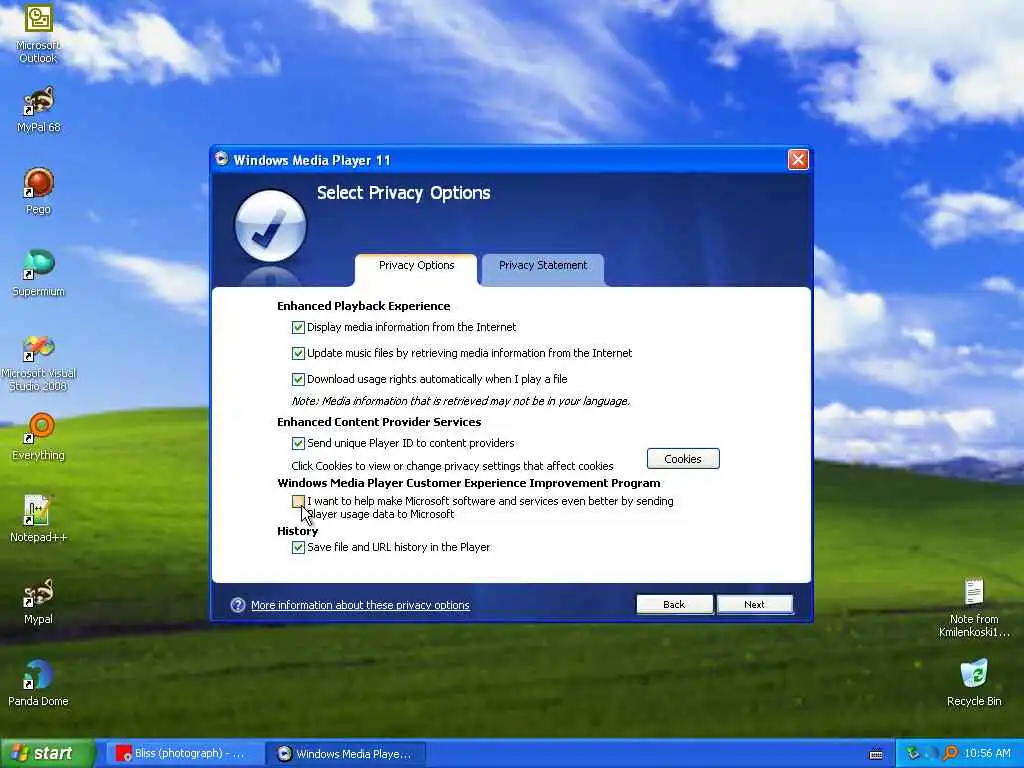
Task: Select the Supermium desktop shortcut
Action: pyautogui.click(x=38, y=274)
